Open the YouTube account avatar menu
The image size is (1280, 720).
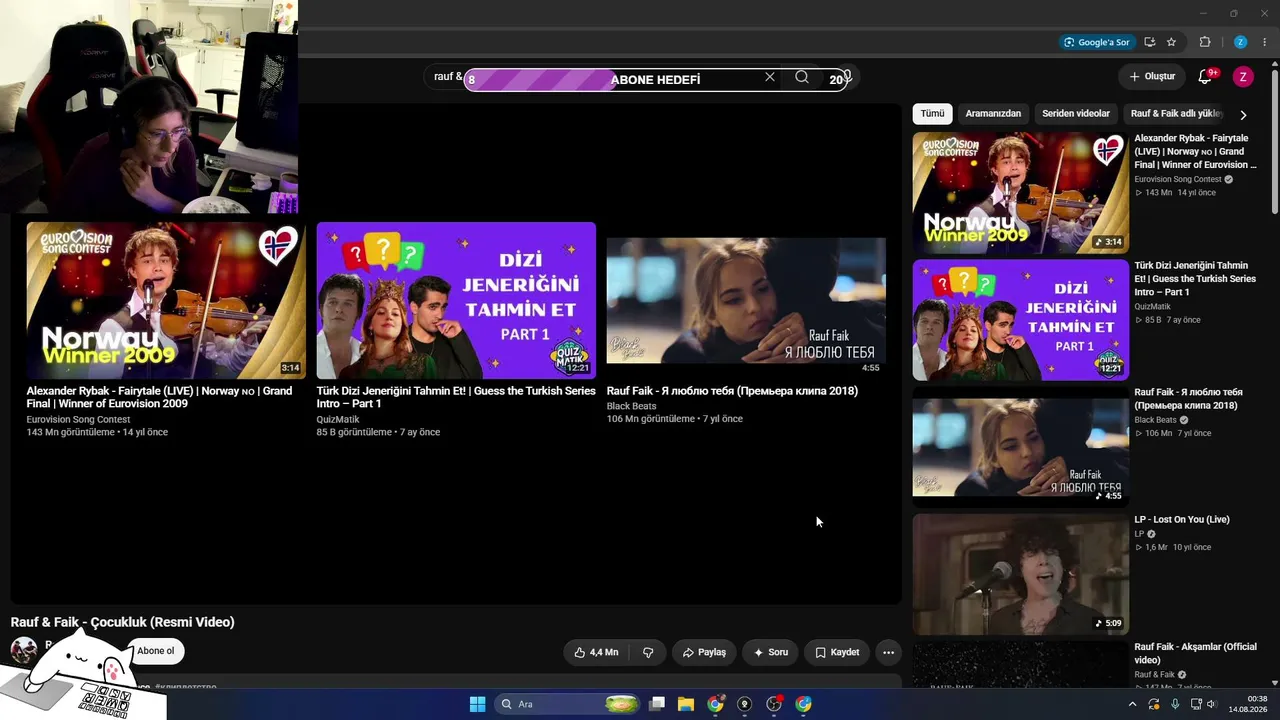pyautogui.click(x=1243, y=77)
